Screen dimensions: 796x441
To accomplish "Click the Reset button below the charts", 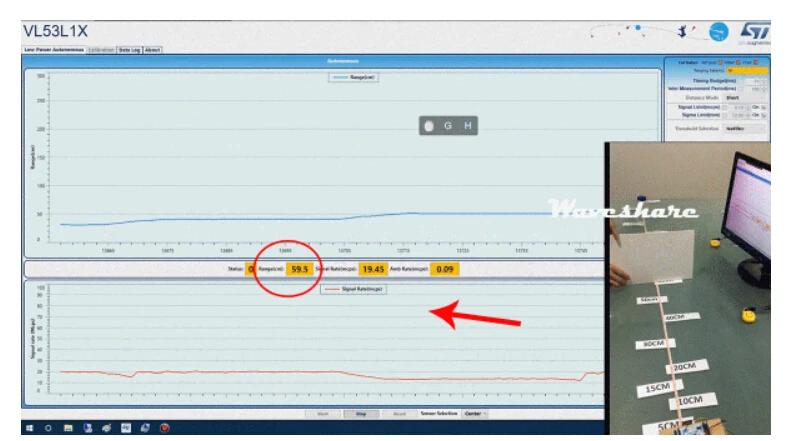I will pos(399,414).
